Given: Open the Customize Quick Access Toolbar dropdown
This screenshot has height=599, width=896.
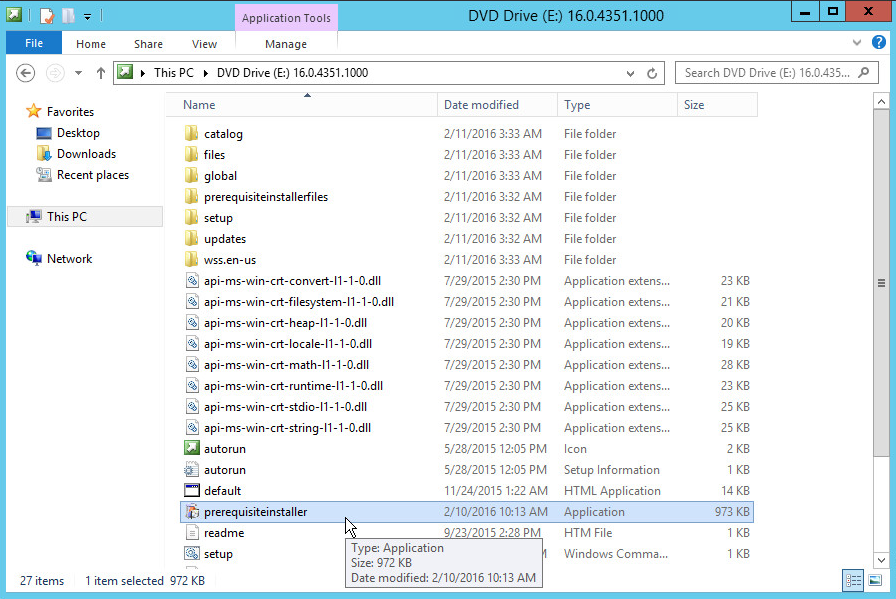Looking at the screenshot, I should (87, 16).
